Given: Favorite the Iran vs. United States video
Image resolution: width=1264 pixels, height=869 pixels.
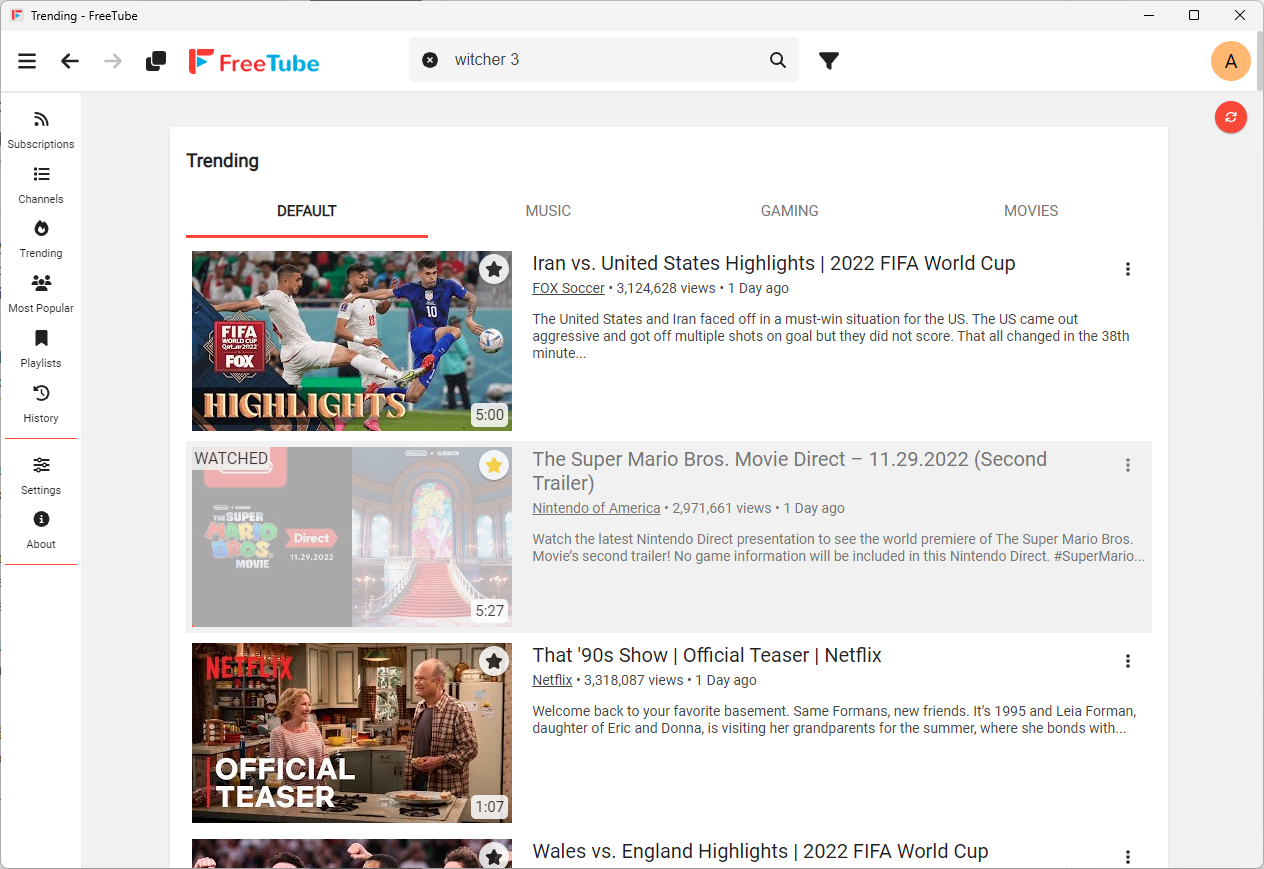Looking at the screenshot, I should click(493, 269).
